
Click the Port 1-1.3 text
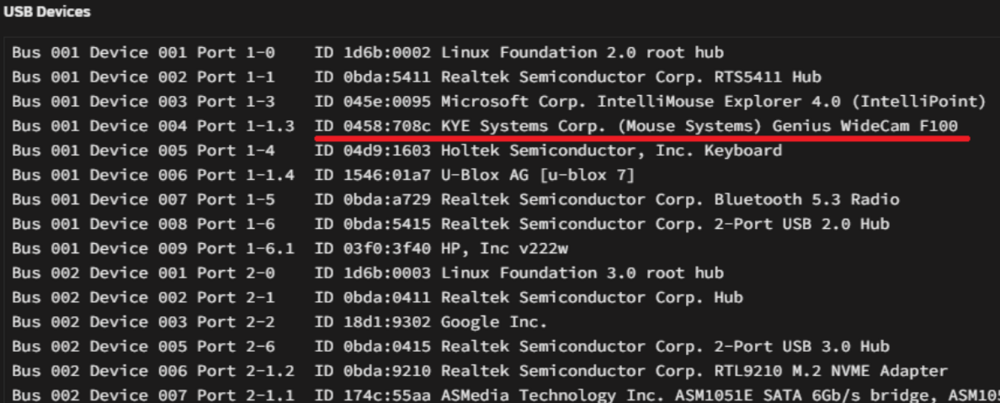[246, 126]
